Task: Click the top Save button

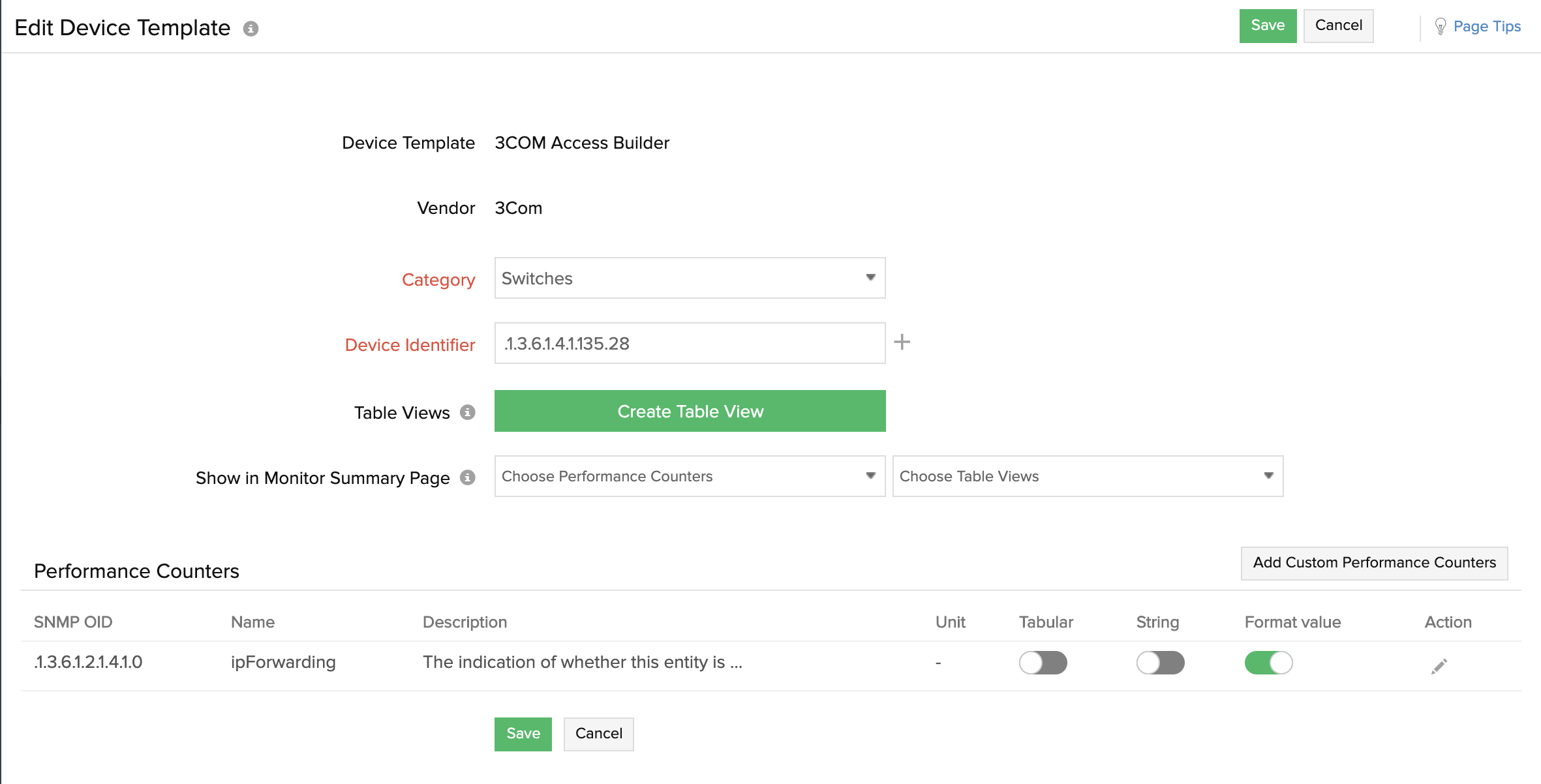Action: click(1268, 26)
